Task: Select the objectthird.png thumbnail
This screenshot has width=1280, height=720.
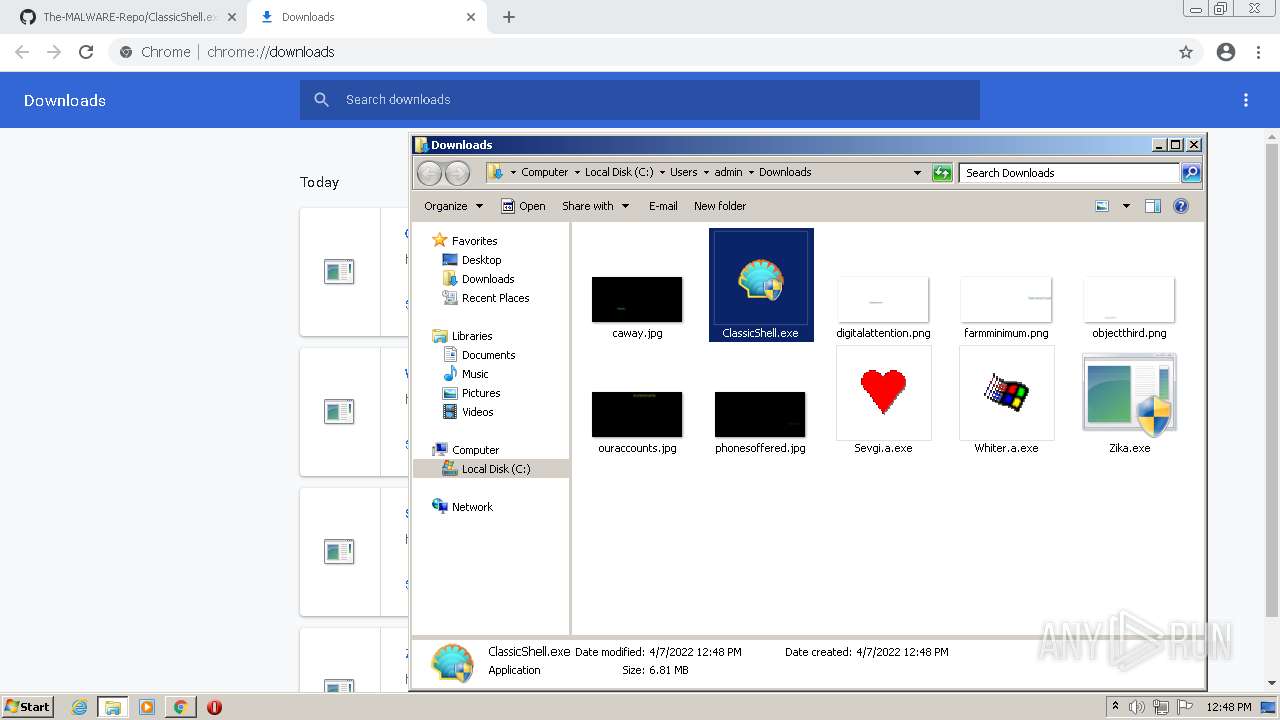Action: pyautogui.click(x=1129, y=300)
